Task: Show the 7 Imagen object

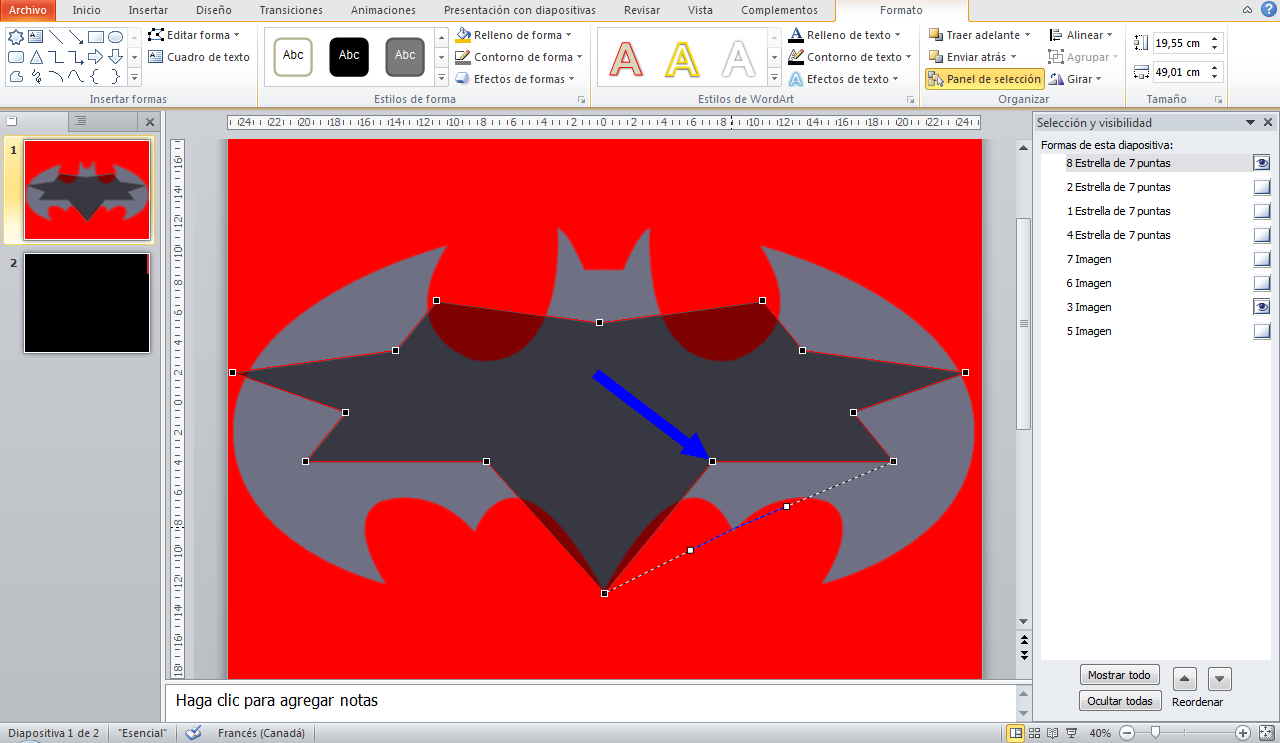Action: (x=1262, y=259)
